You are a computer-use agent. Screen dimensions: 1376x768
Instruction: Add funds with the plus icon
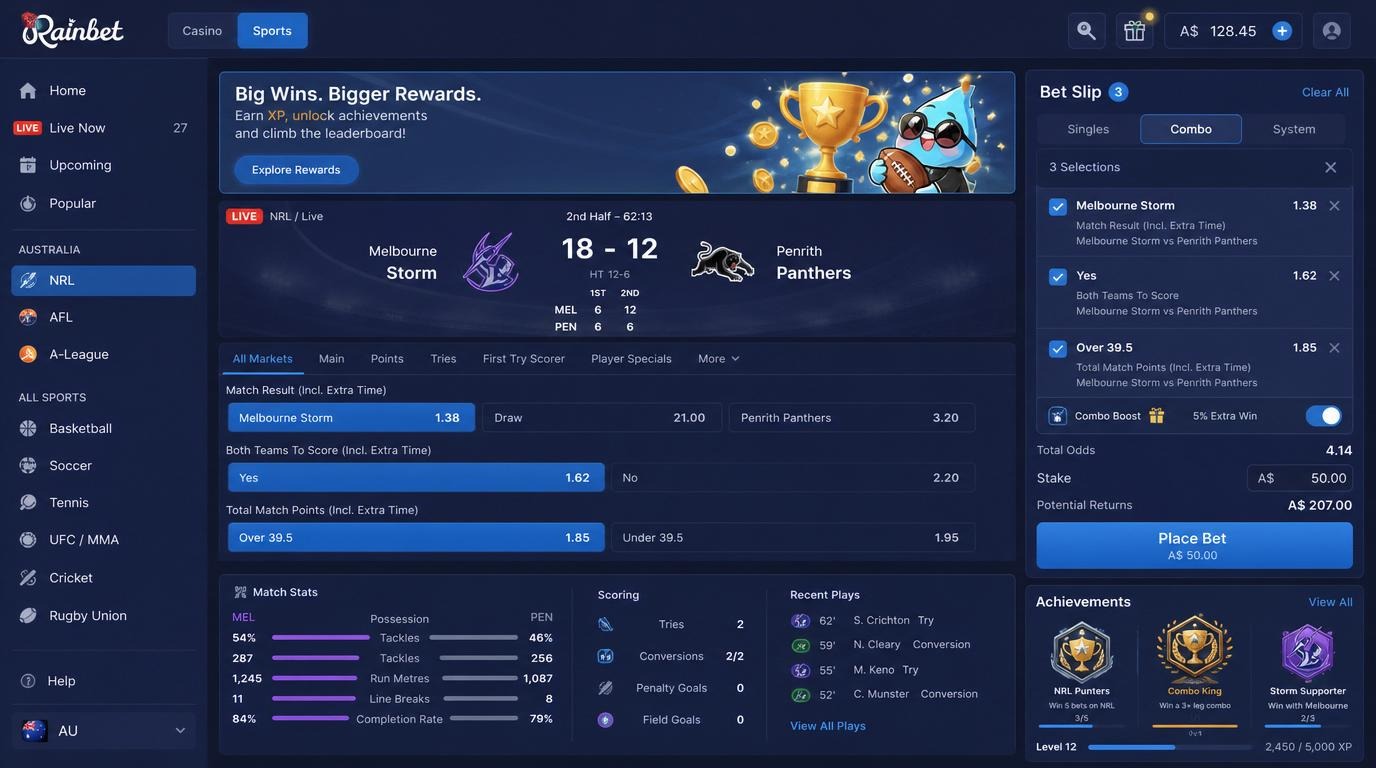1282,31
